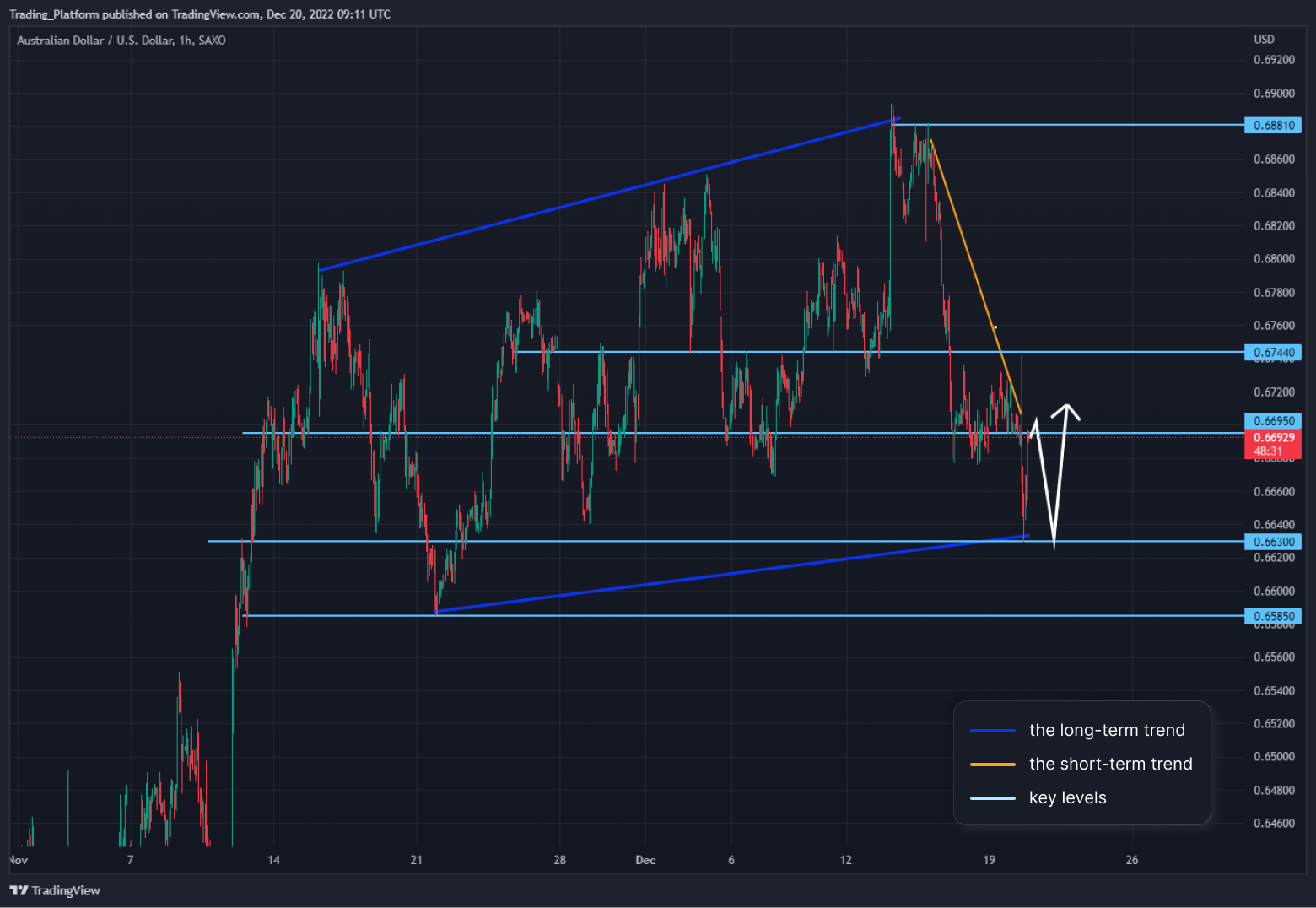Image resolution: width=1316 pixels, height=908 pixels.
Task: Click the 0.69200 price axis label
Action: tap(1274, 60)
